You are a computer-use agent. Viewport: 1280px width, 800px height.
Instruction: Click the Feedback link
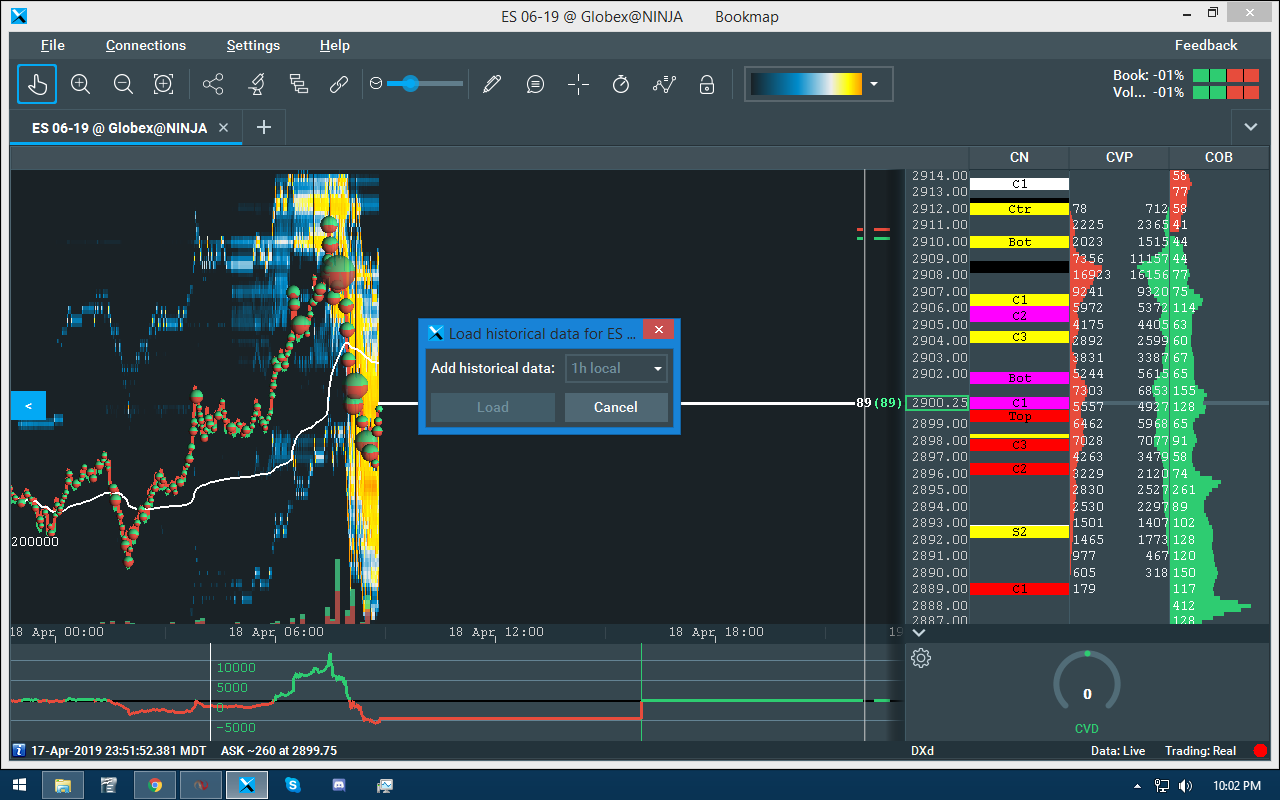pyautogui.click(x=1206, y=45)
